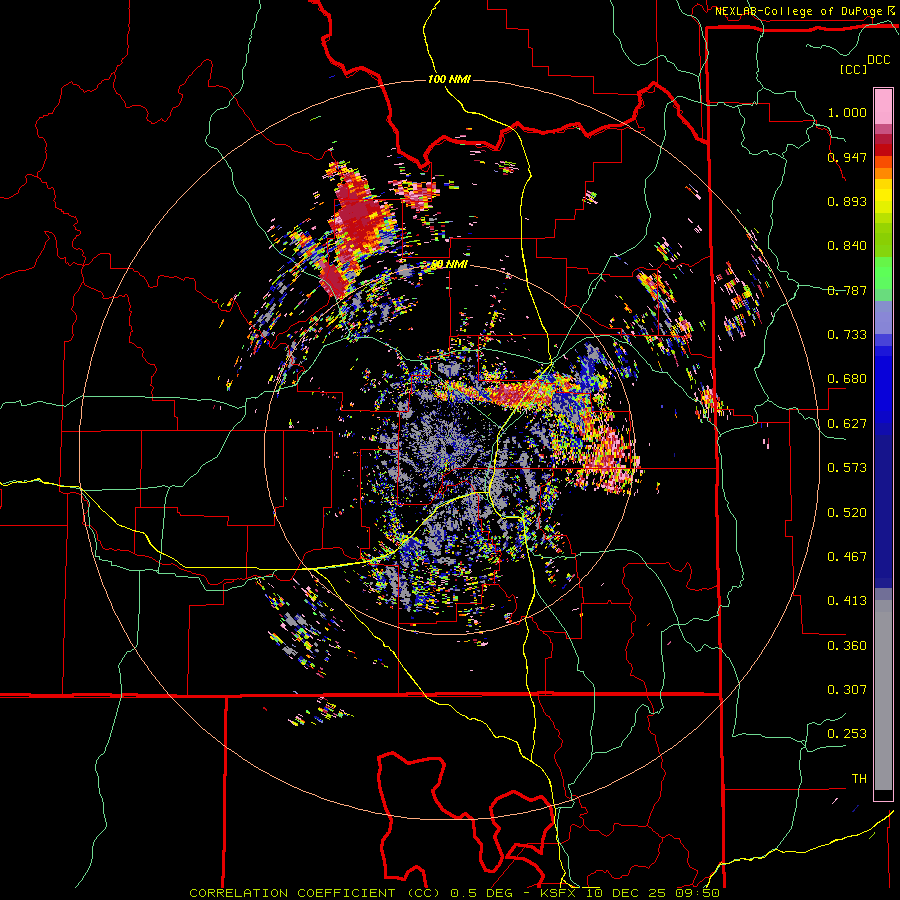The height and width of the screenshot is (900, 900).
Task: Click the 10 DEC 25 date text
Action: 626,893
